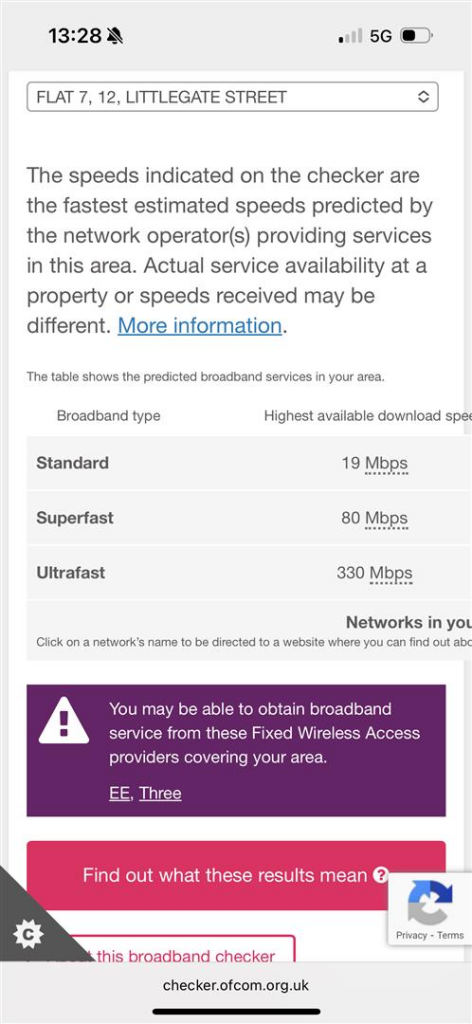Open the cookie settings gear icon
The width and height of the screenshot is (472, 1024).
click(27, 935)
